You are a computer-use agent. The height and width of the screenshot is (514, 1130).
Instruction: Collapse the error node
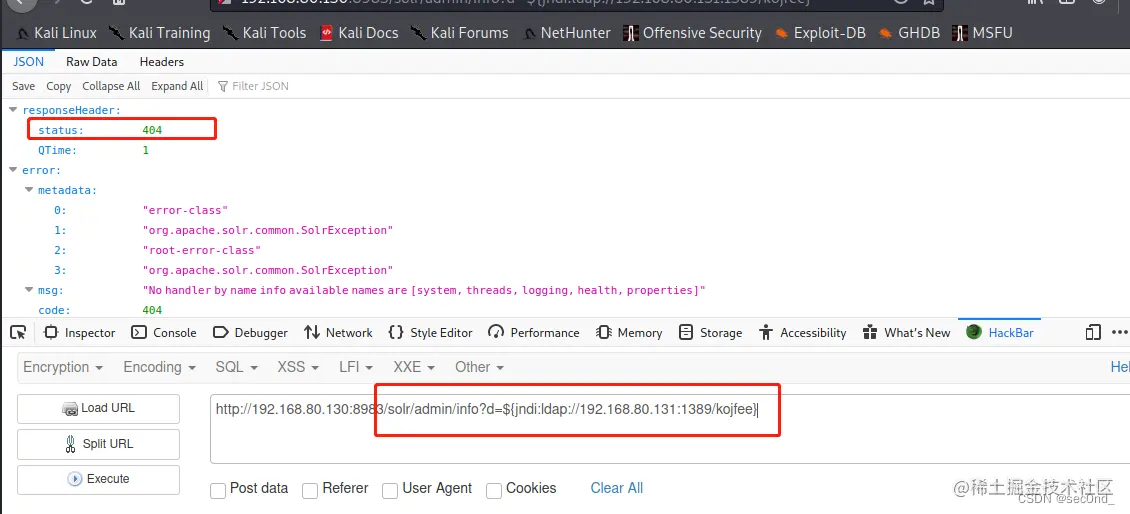pyautogui.click(x=13, y=171)
